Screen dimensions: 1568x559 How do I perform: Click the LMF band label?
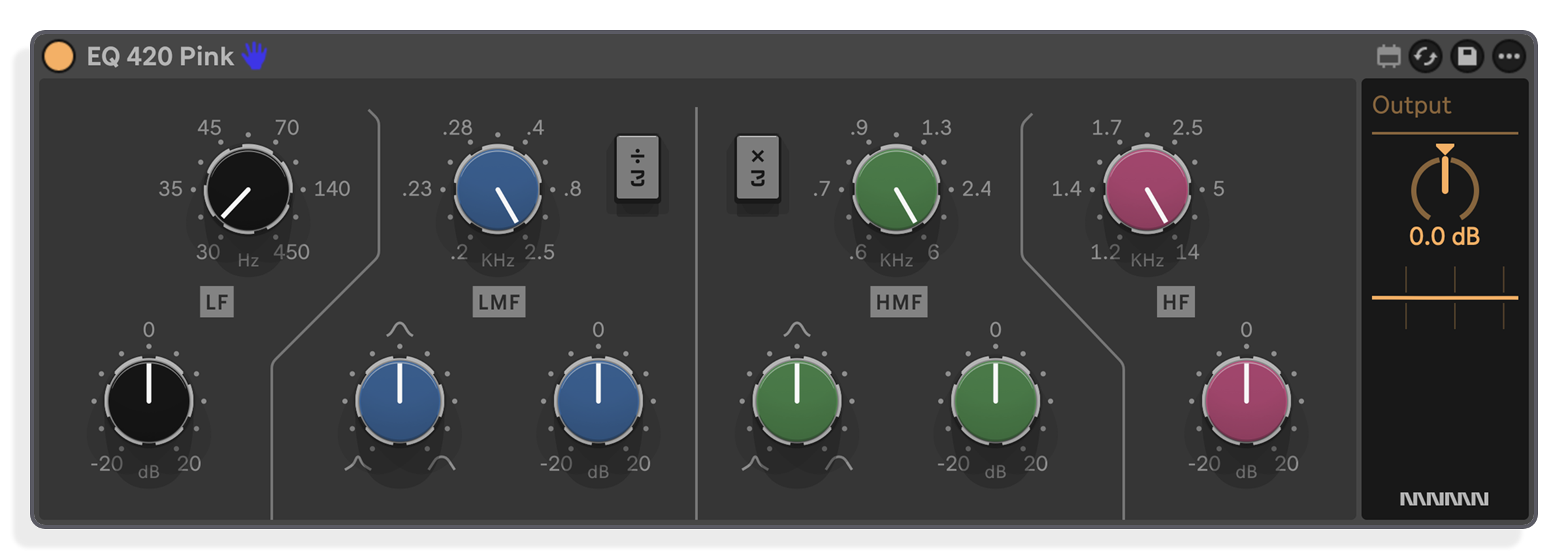(499, 302)
